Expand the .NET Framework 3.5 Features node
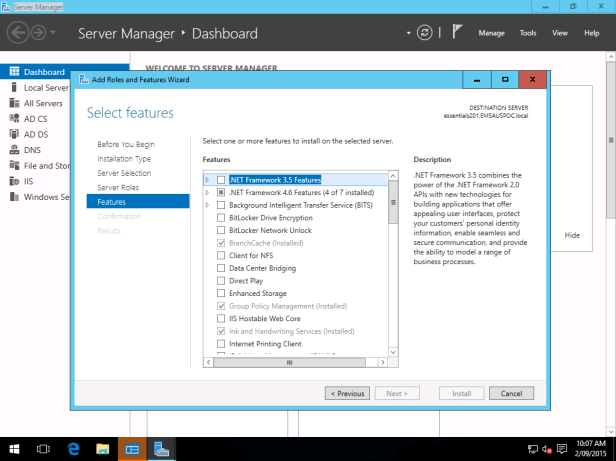Screen dimensions: 616x461 point(207,179)
